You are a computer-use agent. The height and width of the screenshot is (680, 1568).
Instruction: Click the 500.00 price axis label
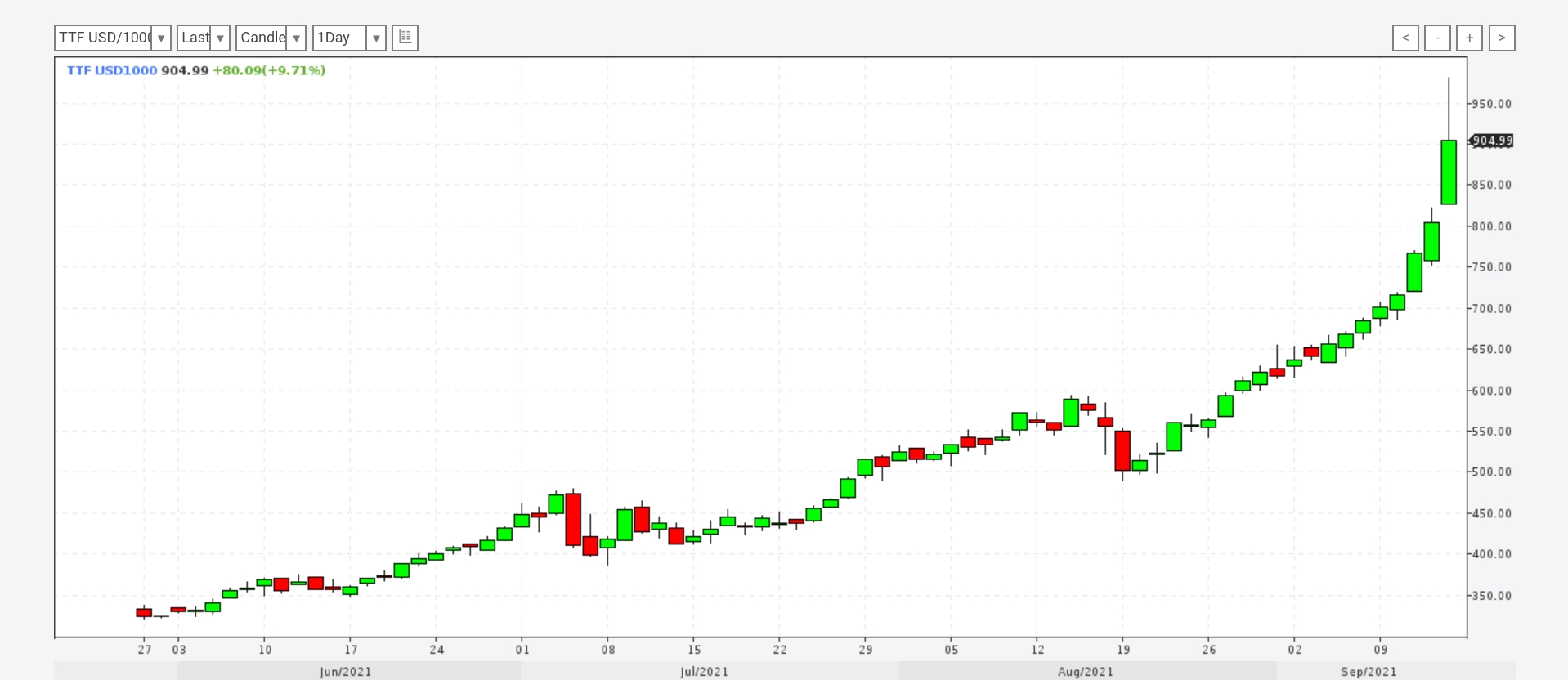(1492, 472)
